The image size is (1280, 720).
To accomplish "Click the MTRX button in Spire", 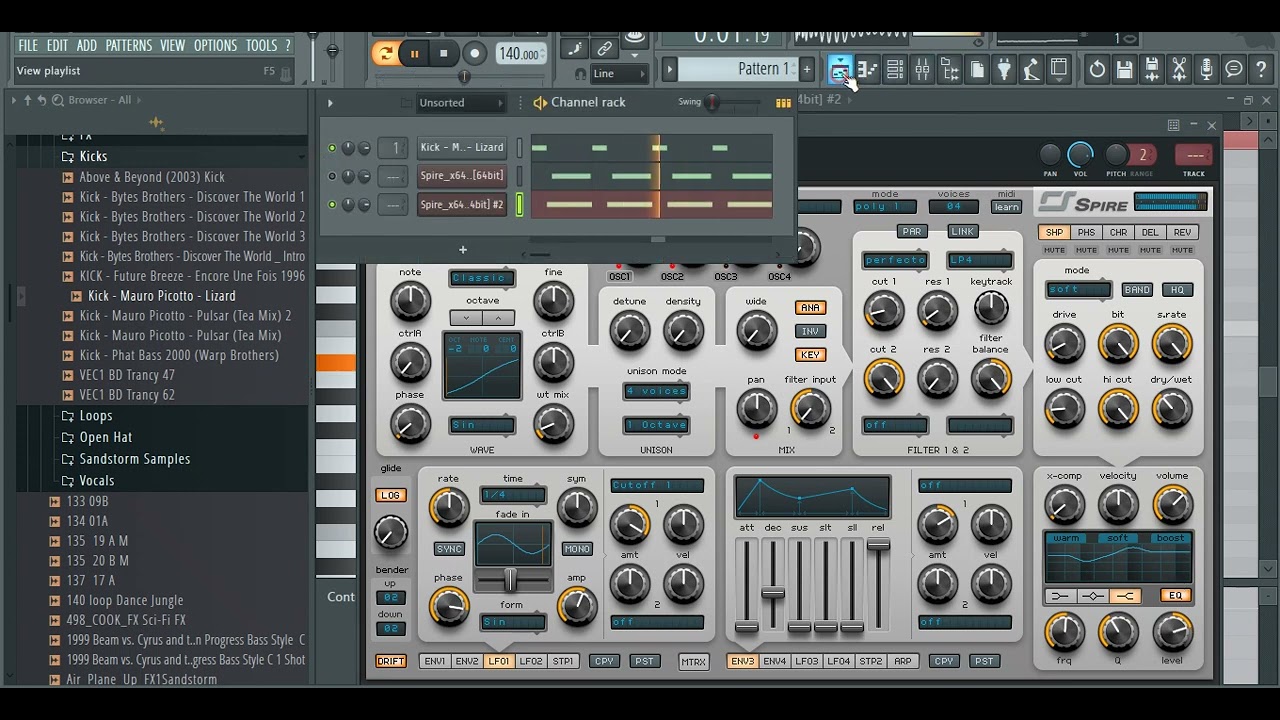I will (693, 662).
